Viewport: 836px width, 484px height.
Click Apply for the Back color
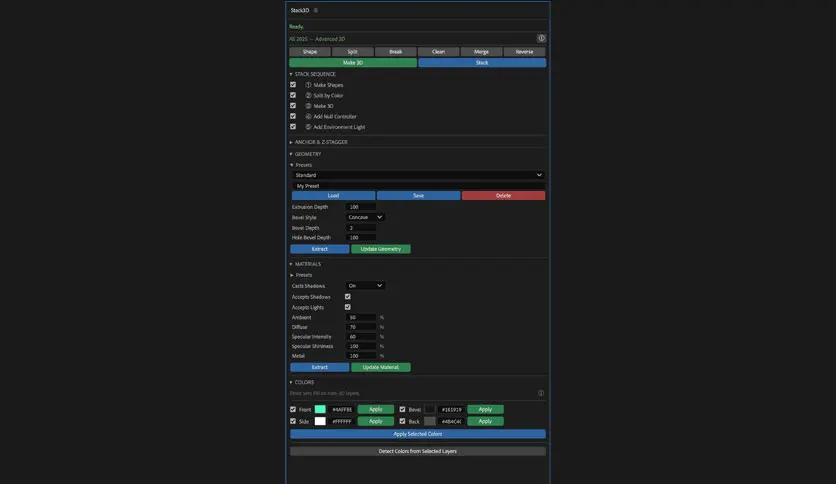(485, 421)
